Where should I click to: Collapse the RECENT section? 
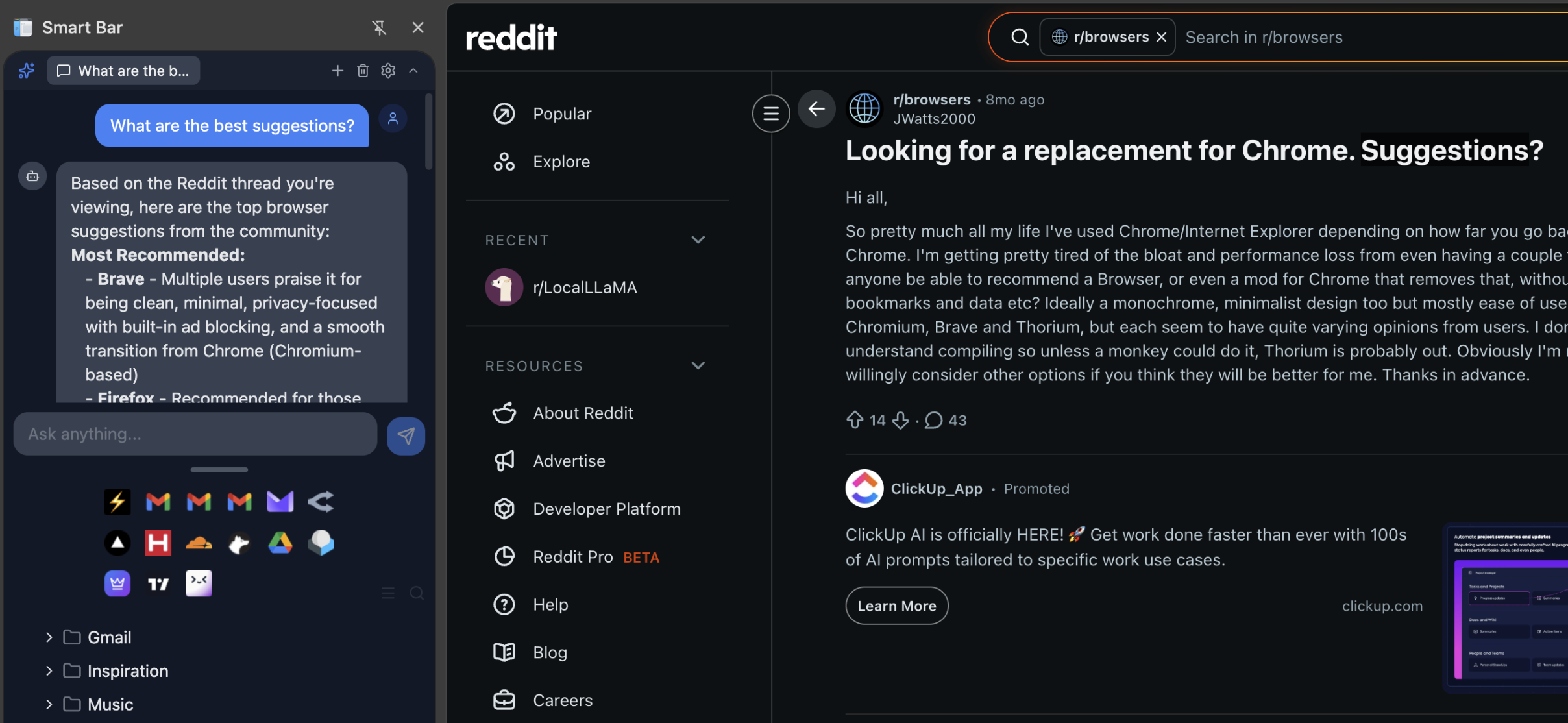pos(698,239)
